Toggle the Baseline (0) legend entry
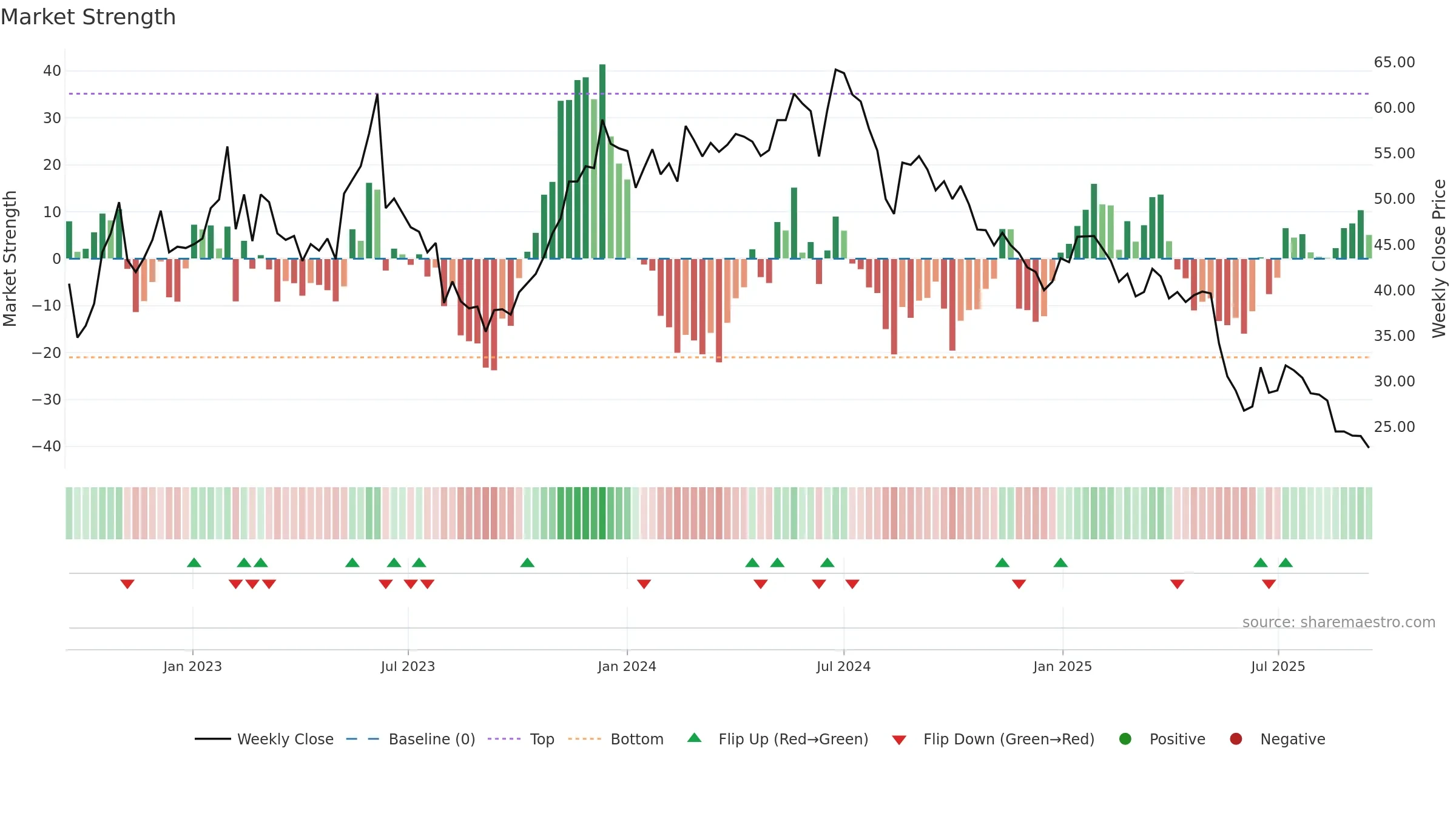The image size is (1456, 819). (x=410, y=739)
